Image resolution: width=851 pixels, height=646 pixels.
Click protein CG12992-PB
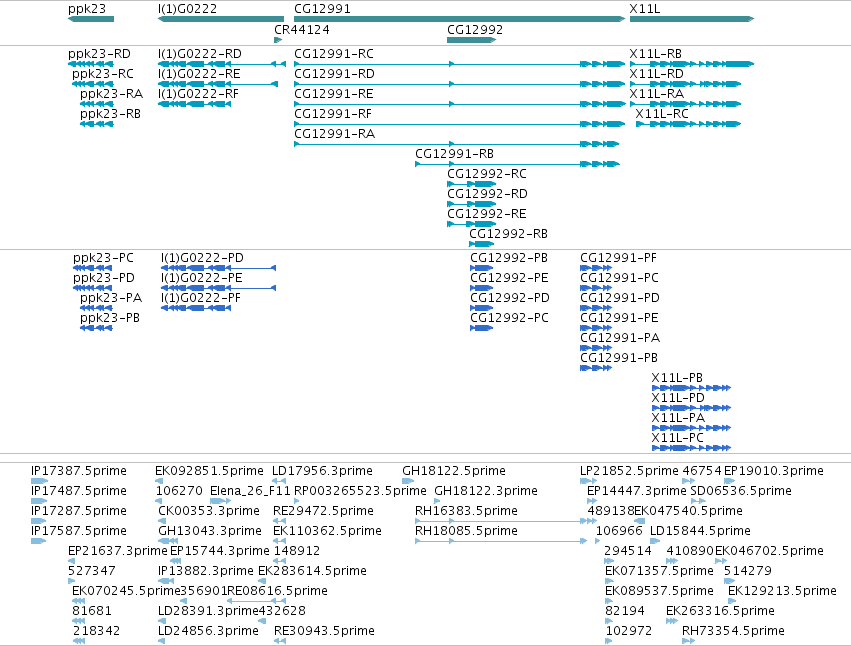point(509,258)
